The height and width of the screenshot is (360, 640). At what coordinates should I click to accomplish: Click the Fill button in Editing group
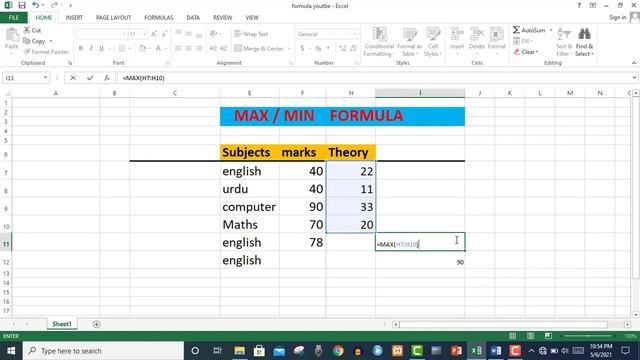523,41
